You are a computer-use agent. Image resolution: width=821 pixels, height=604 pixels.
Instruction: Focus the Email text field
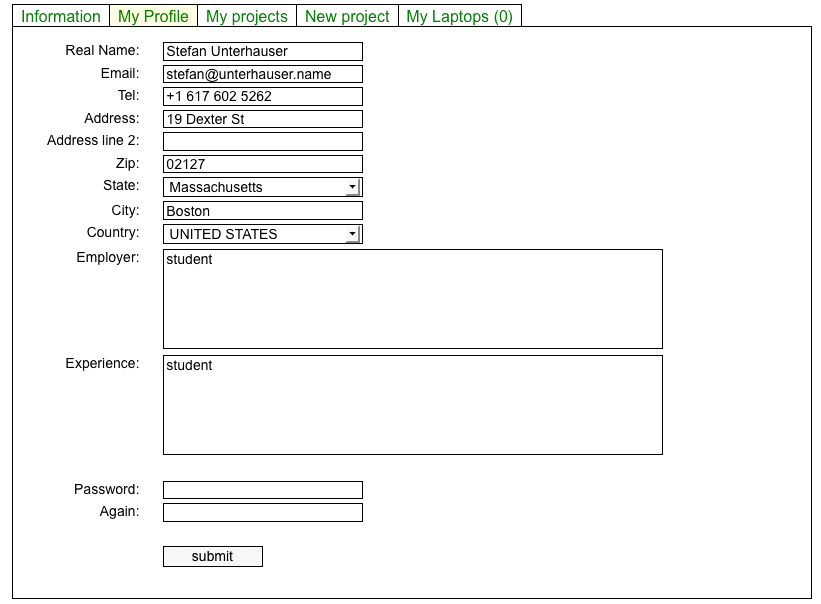point(262,74)
